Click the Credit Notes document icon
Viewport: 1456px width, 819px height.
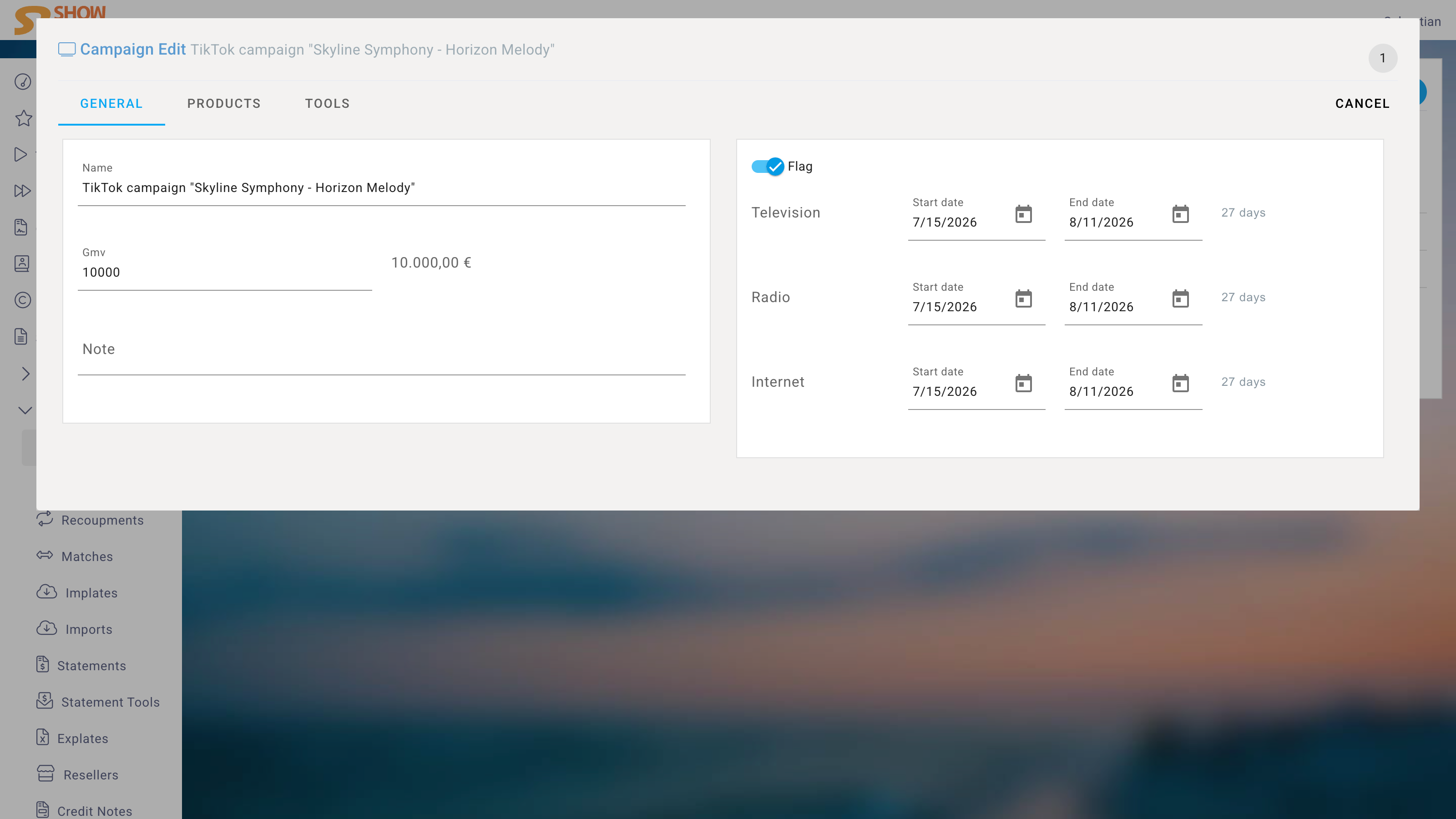click(x=42, y=810)
